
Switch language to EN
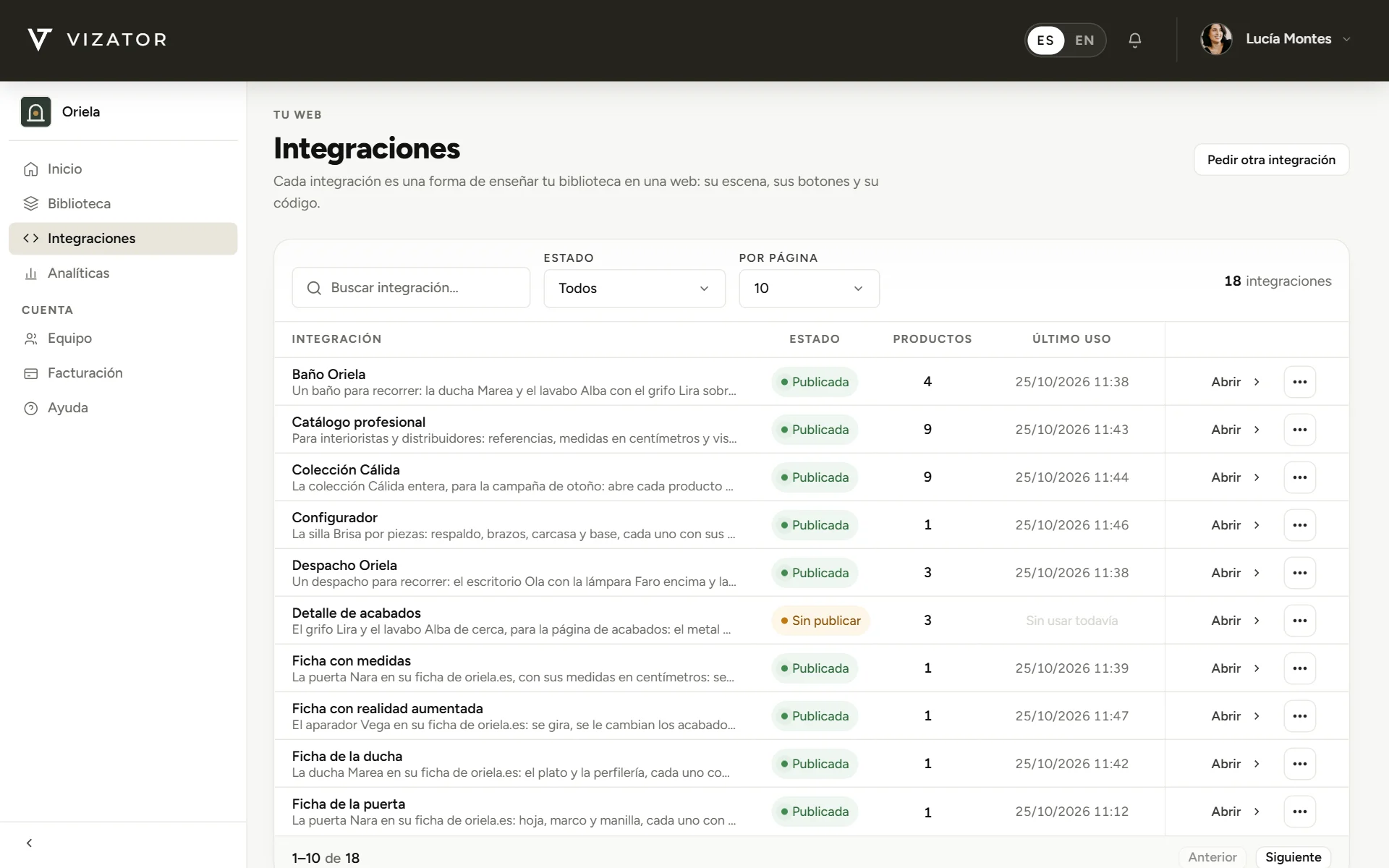pos(1084,41)
